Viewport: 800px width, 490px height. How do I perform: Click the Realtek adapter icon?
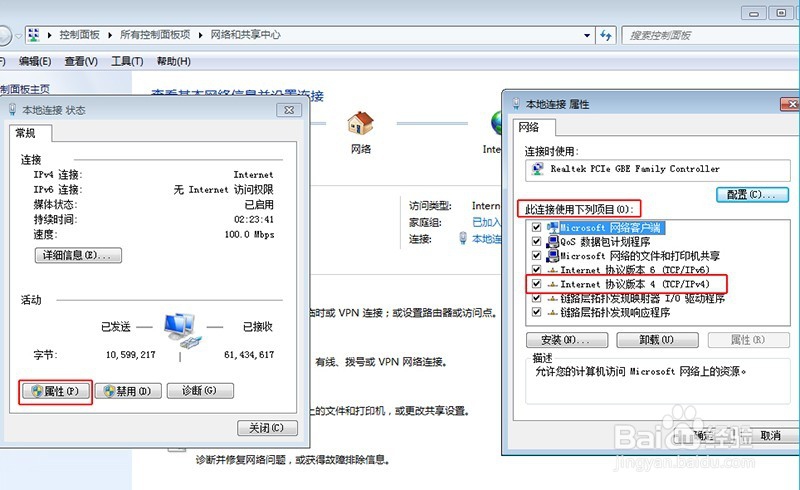point(538,169)
